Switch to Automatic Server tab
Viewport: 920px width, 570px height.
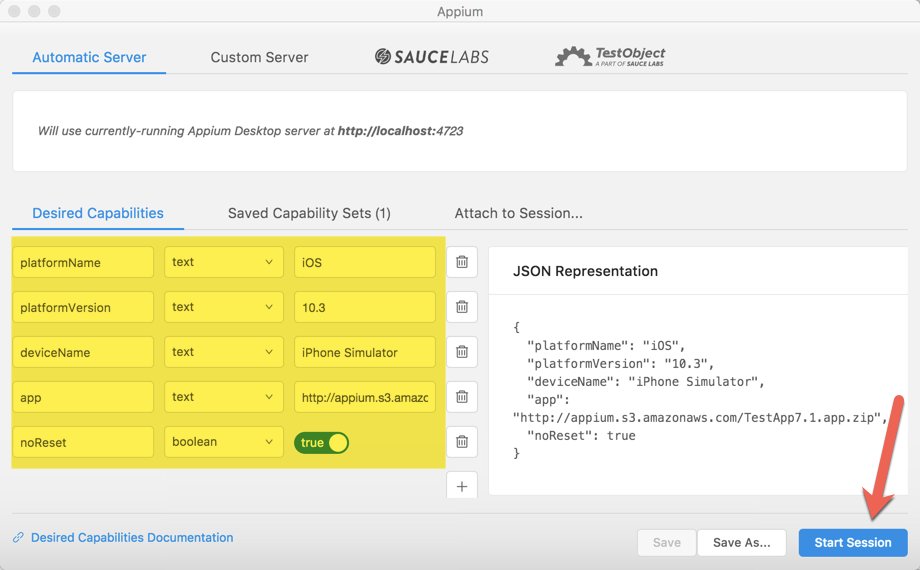tap(89, 58)
